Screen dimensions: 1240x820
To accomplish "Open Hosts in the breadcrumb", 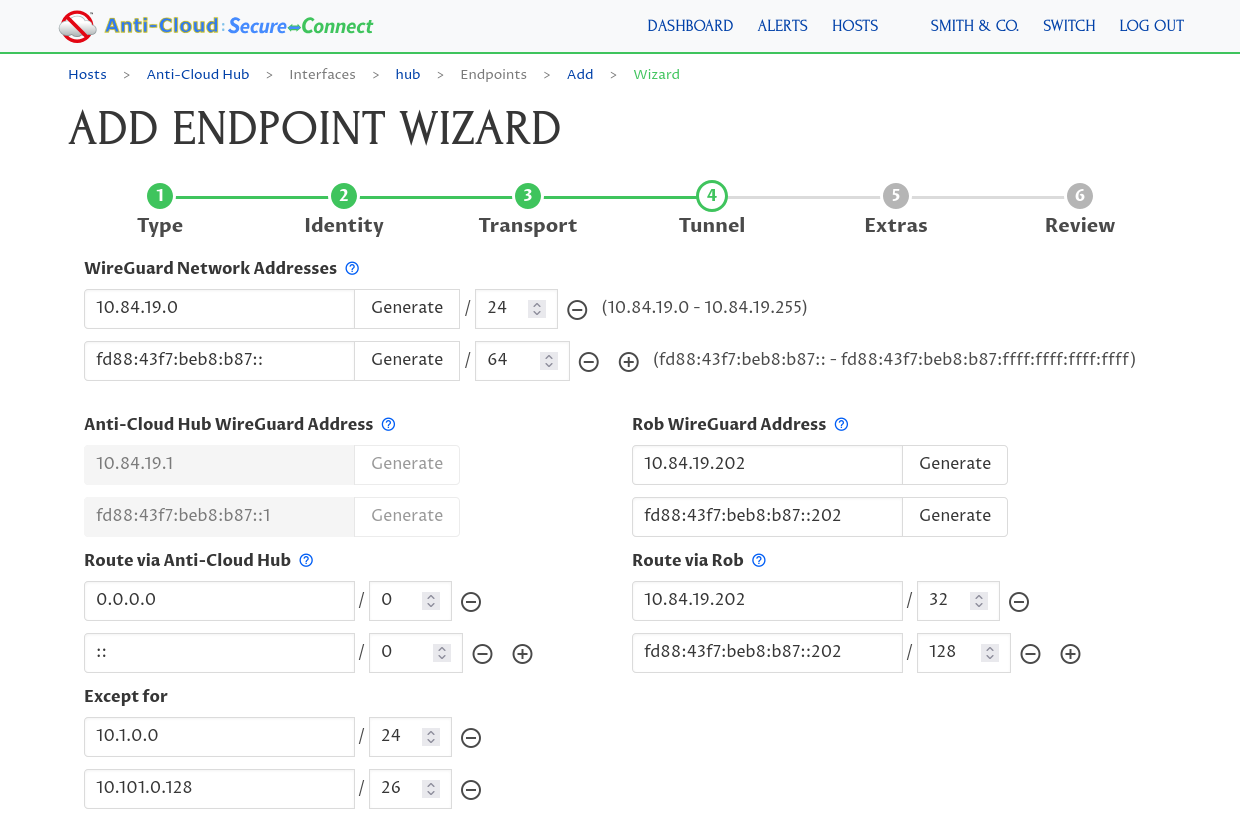I will 87,74.
